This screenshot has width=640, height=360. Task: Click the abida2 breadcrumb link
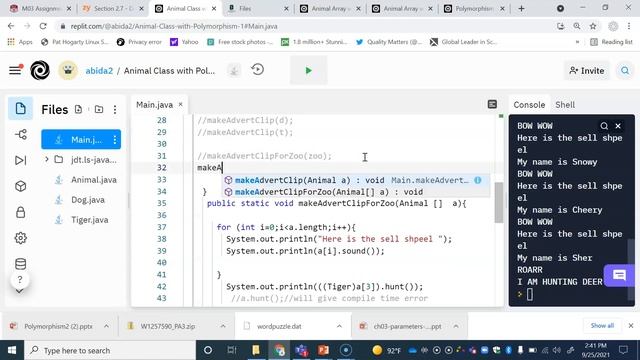click(x=99, y=71)
